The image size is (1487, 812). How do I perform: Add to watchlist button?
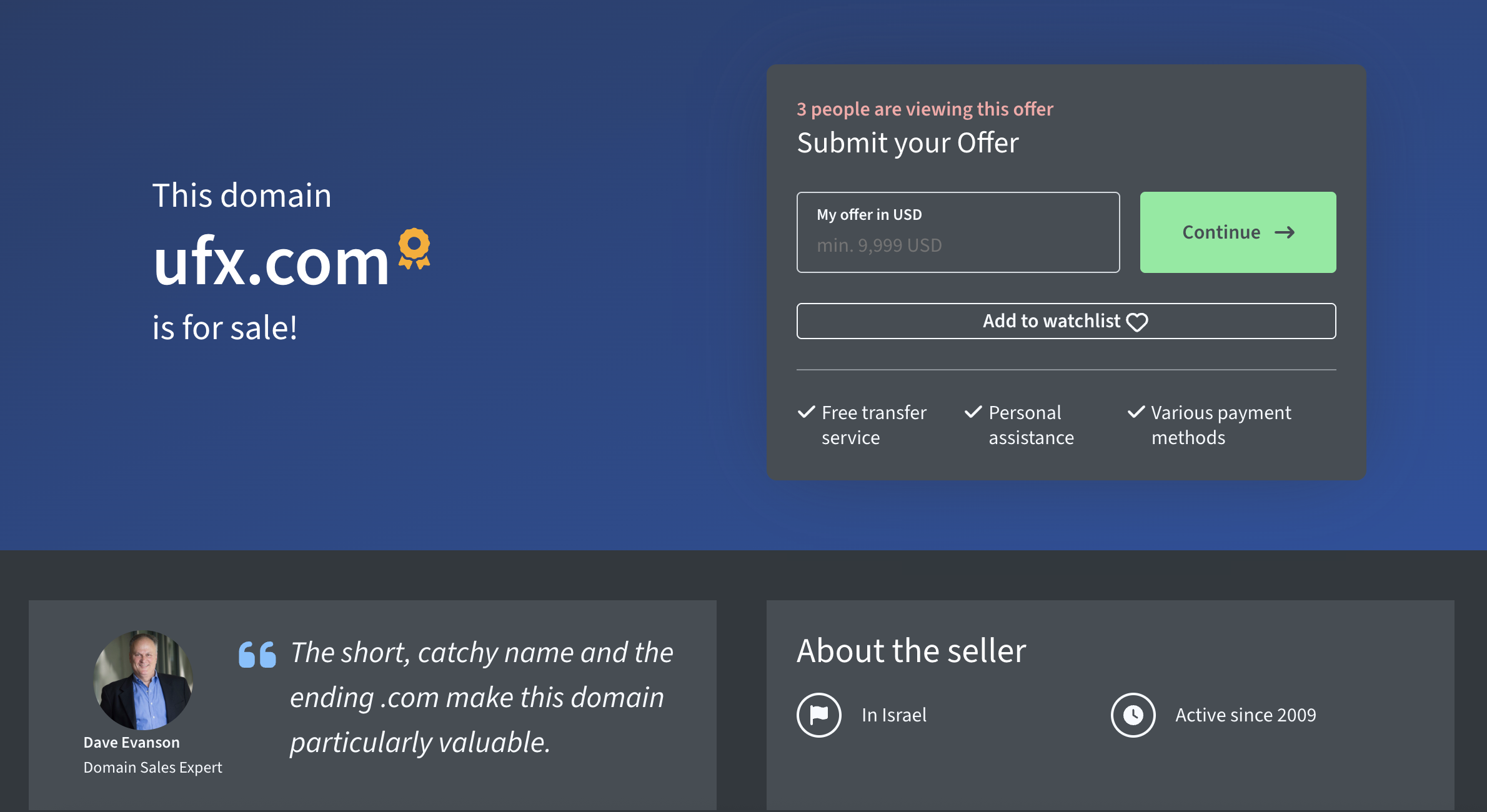(1052, 321)
